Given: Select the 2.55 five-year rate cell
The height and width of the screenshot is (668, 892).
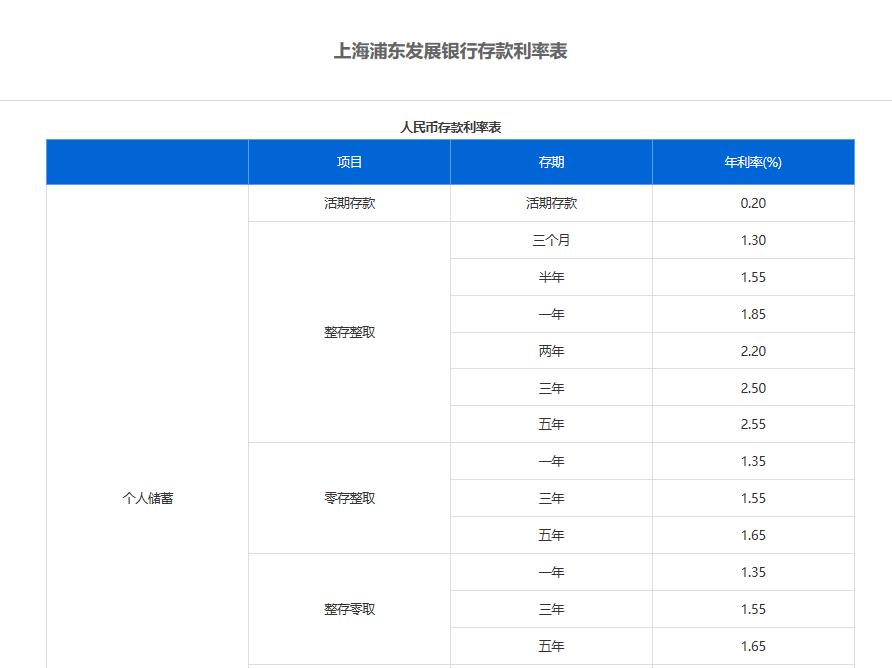Looking at the screenshot, I should pos(753,424).
